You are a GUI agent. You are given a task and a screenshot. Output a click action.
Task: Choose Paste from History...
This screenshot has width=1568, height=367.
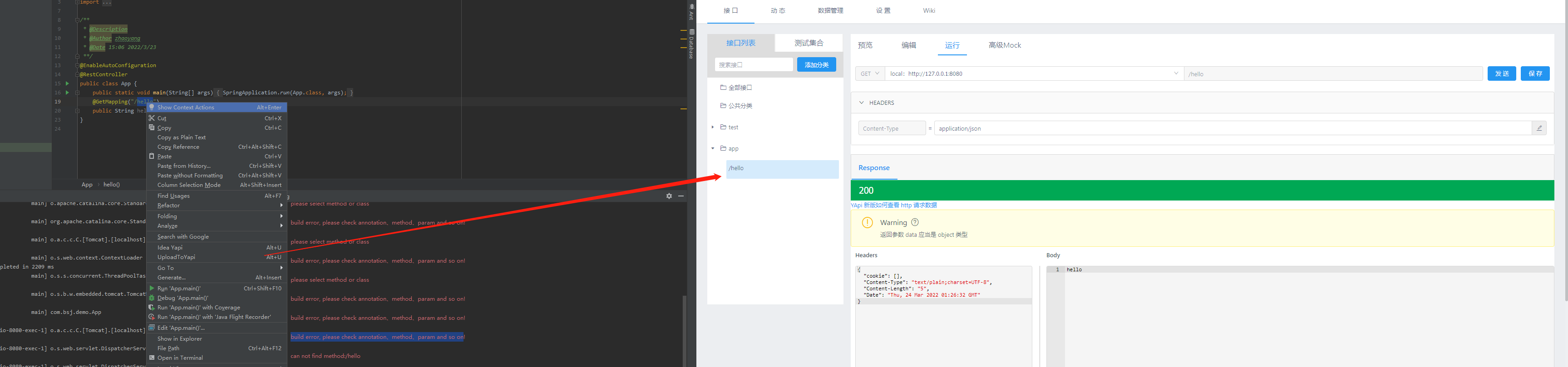pyautogui.click(x=217, y=166)
